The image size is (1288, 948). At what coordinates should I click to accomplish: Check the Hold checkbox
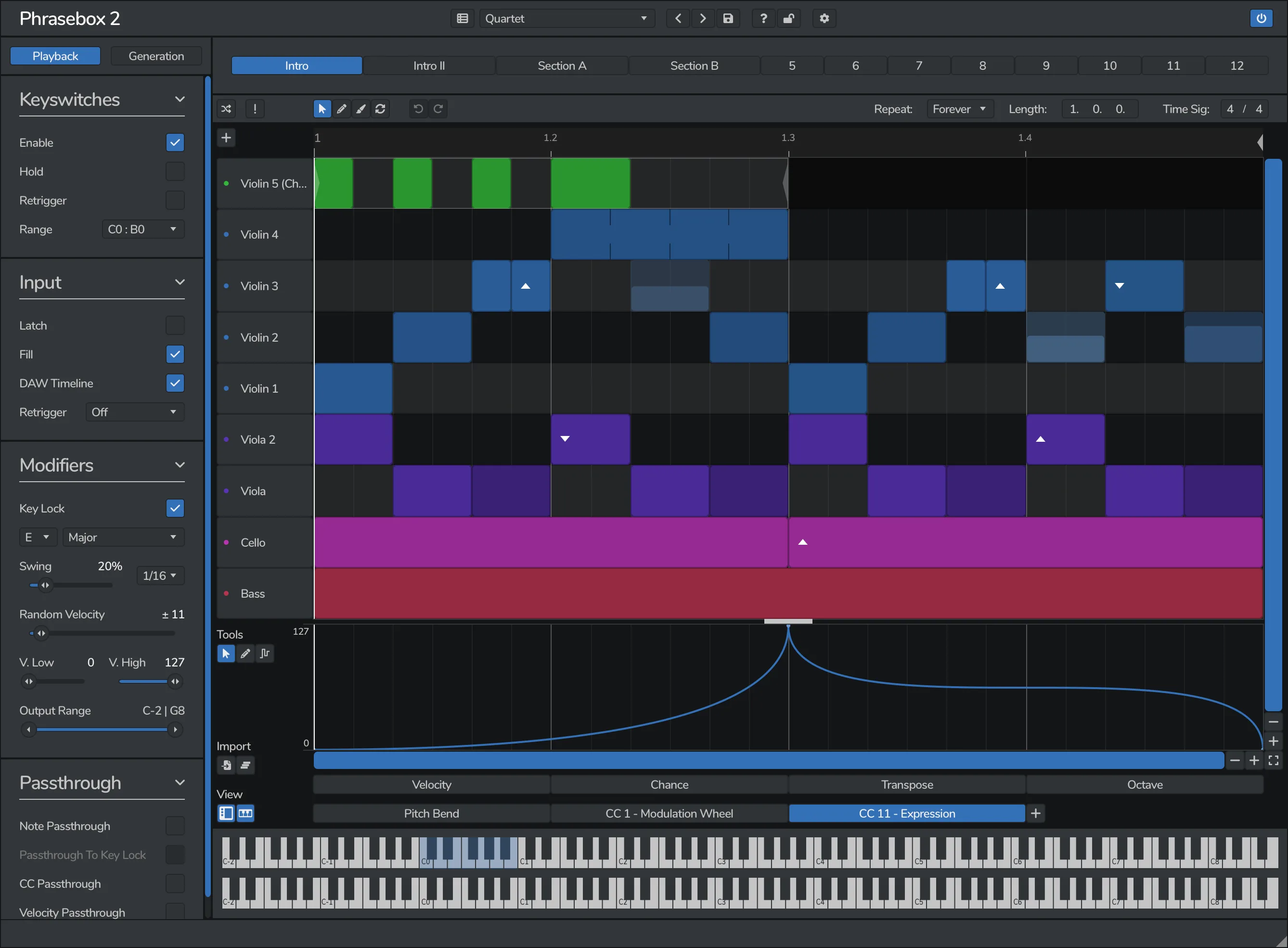(175, 171)
